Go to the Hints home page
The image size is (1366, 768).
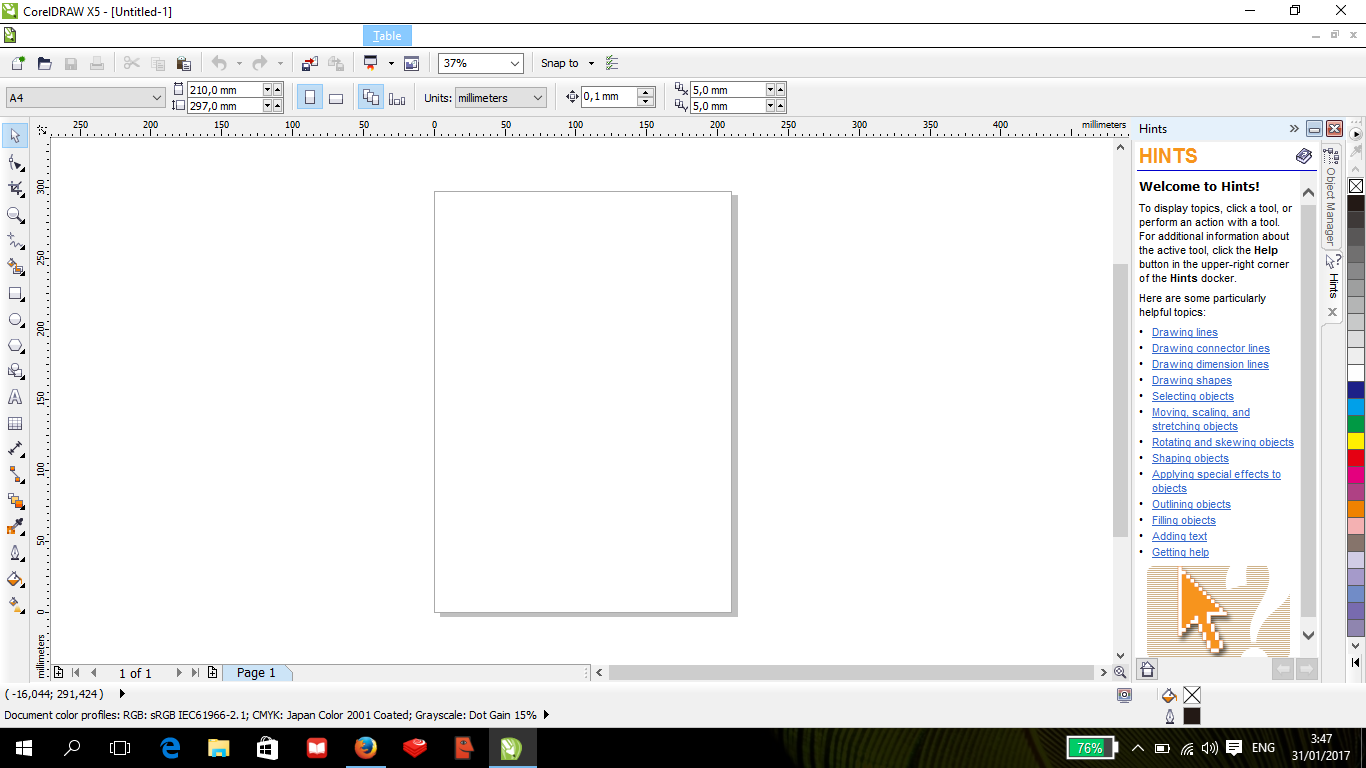[x=1147, y=669]
